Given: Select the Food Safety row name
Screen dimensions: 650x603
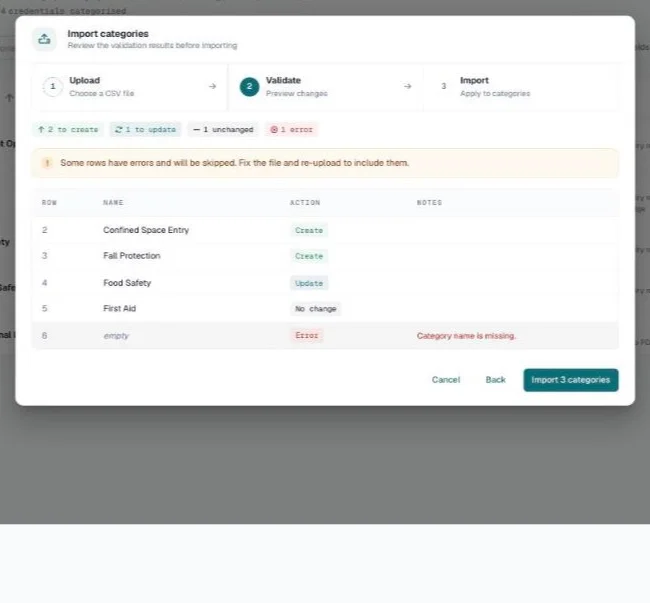Looking at the screenshot, I should tap(127, 283).
